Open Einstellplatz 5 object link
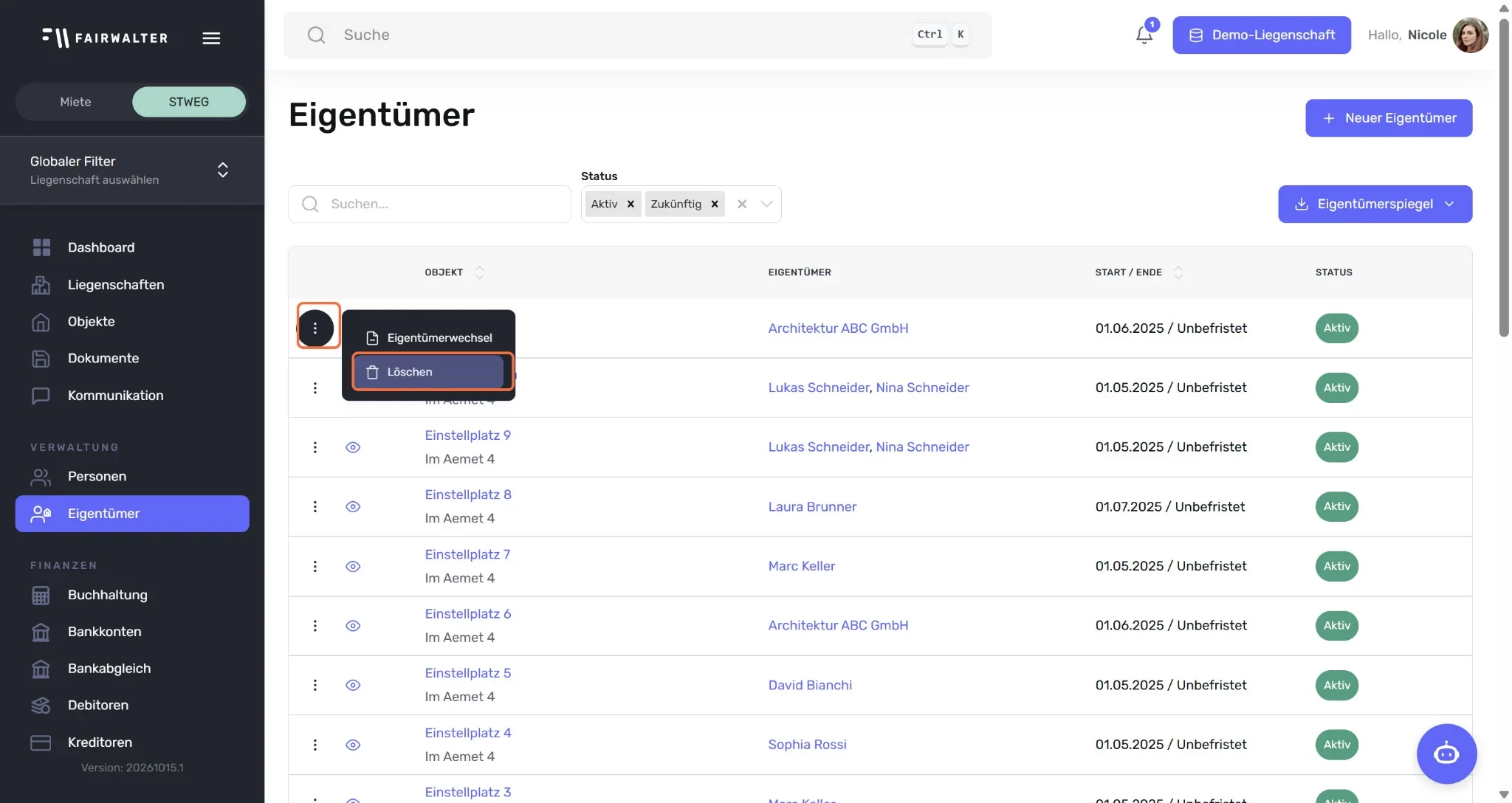The width and height of the screenshot is (1512, 803). click(x=468, y=673)
